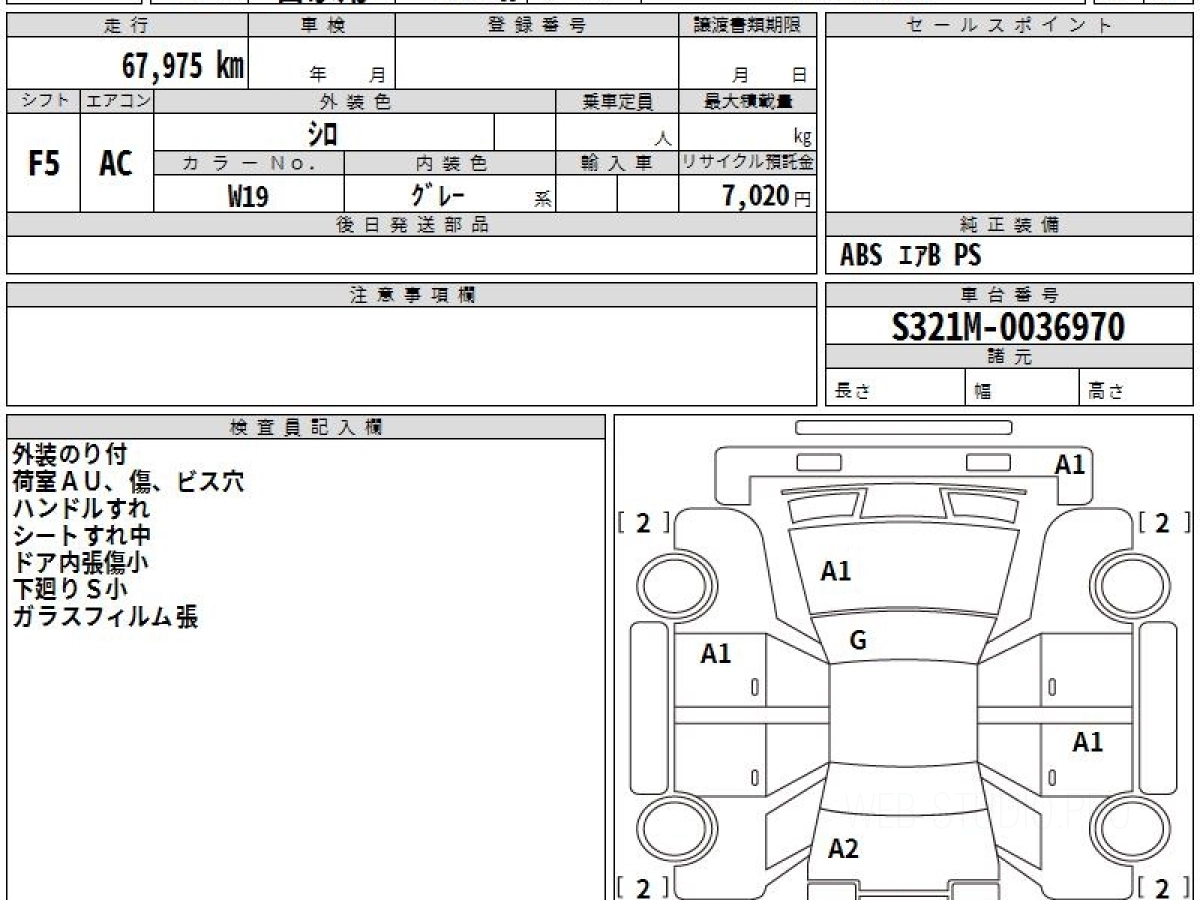The width and height of the screenshot is (1200, 900).
Task: Select the 登録番号 header
Action: pos(537,26)
